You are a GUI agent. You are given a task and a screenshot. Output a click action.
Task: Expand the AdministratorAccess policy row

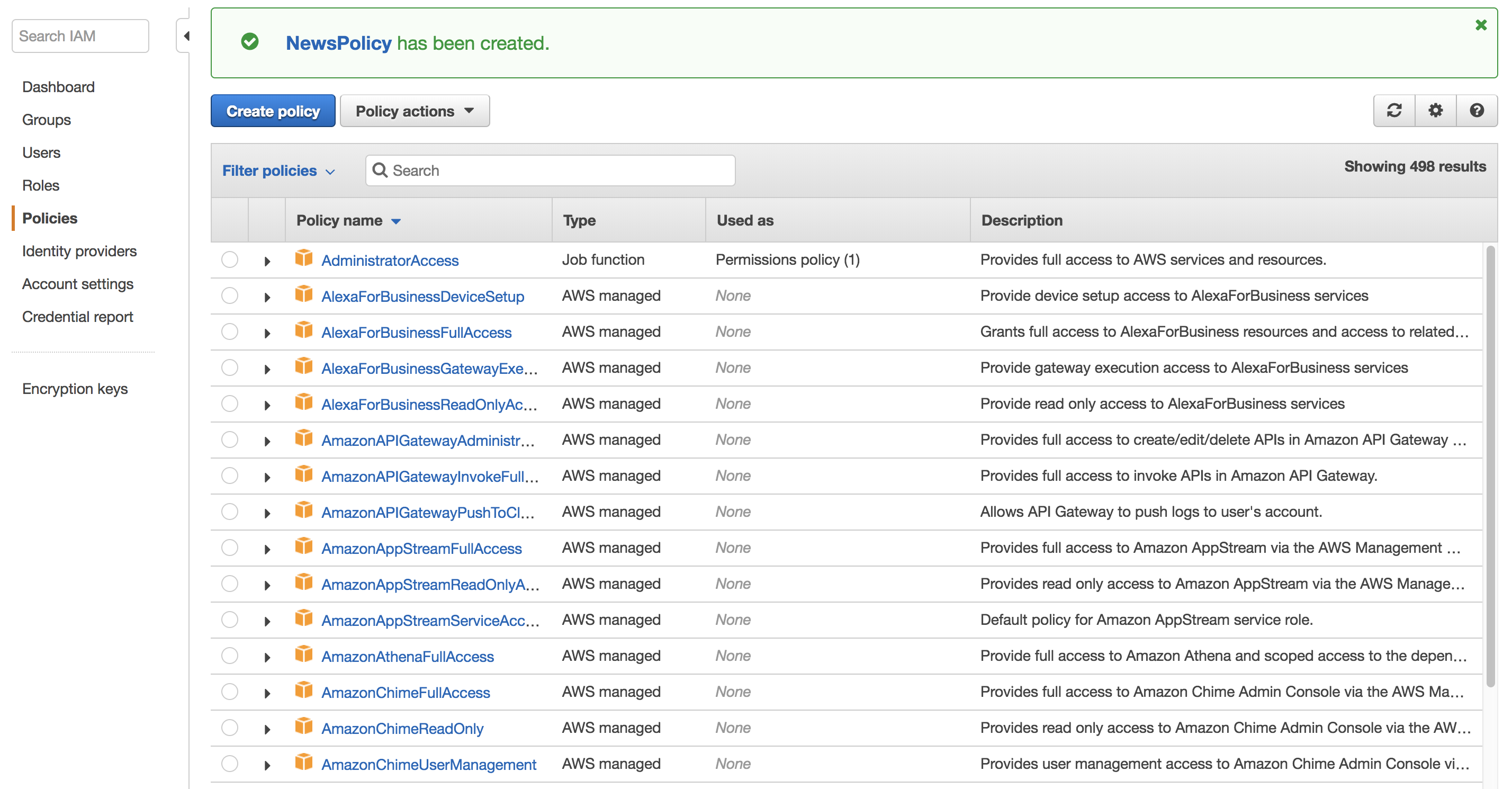tap(267, 261)
